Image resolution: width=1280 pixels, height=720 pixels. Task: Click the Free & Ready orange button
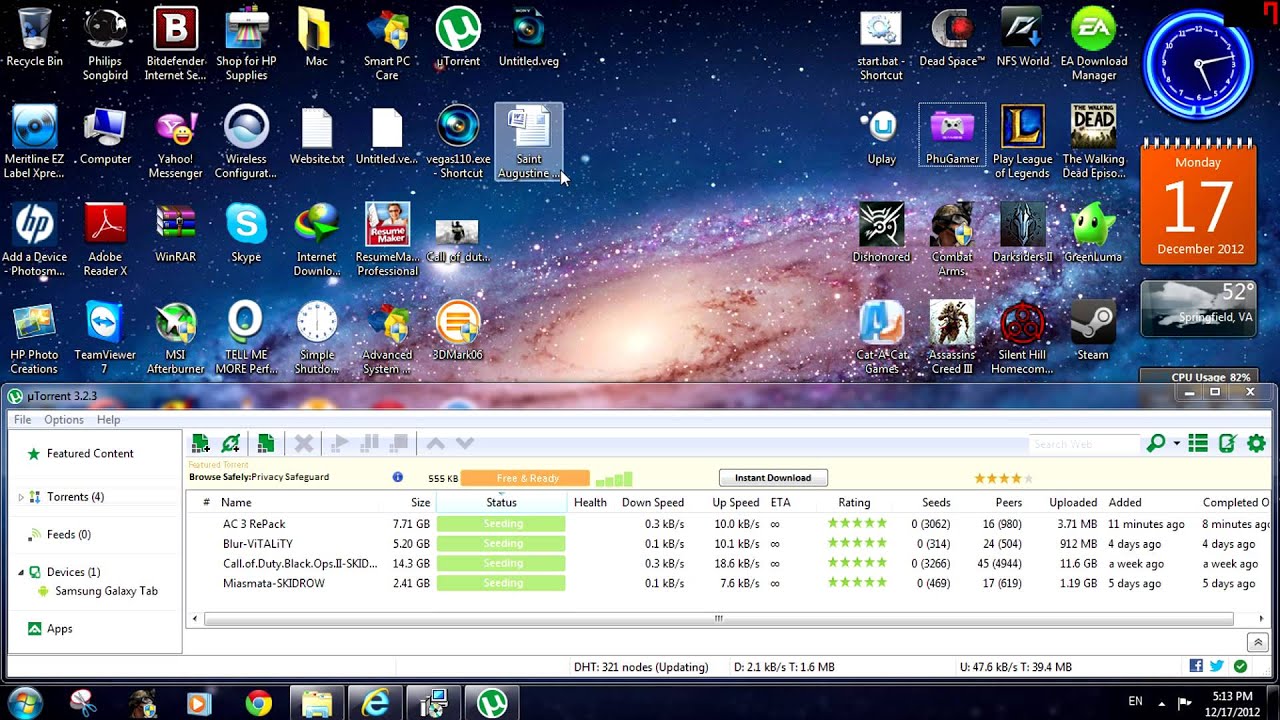click(x=525, y=478)
